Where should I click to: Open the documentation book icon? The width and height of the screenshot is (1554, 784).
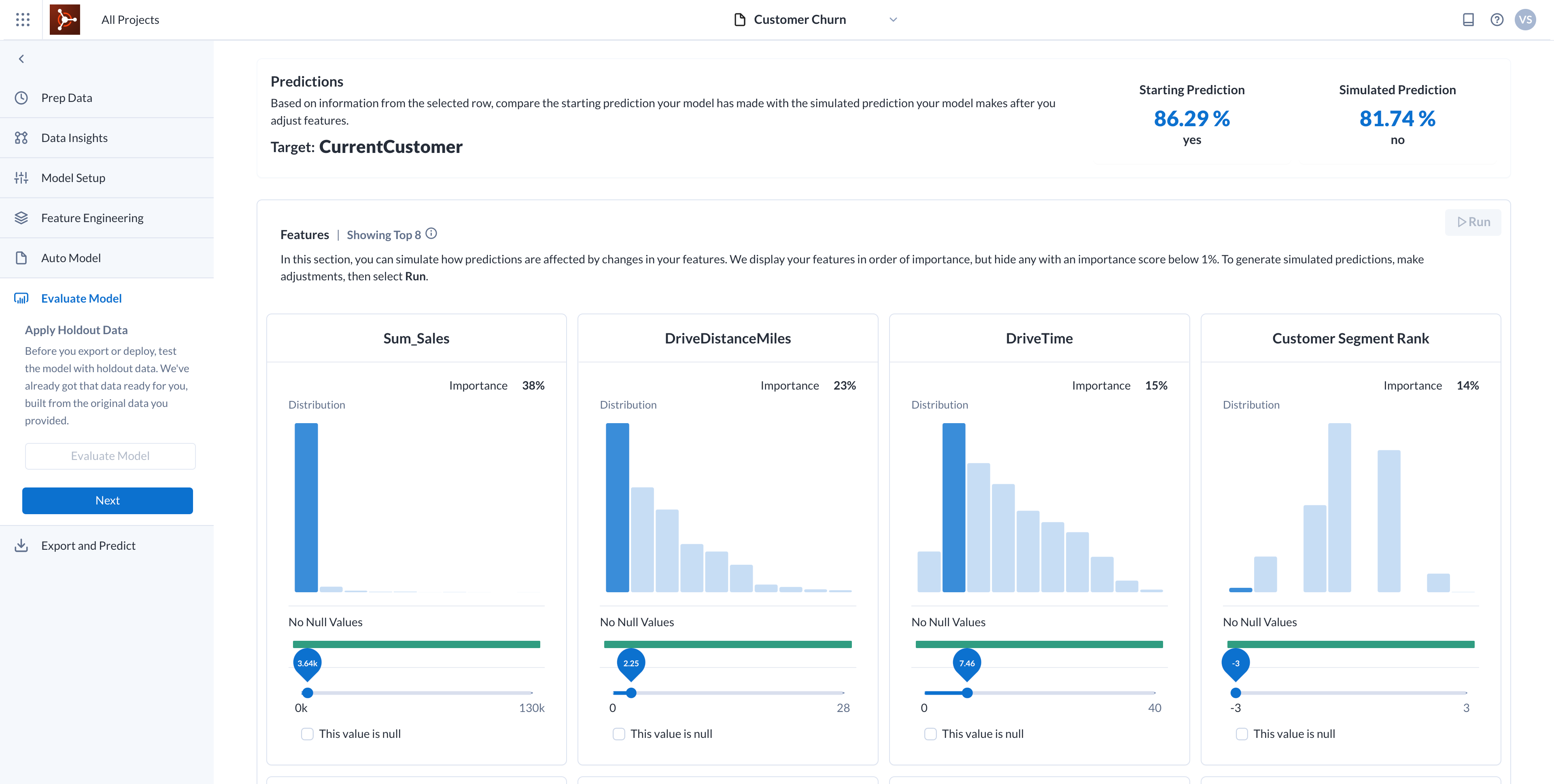(x=1468, y=20)
